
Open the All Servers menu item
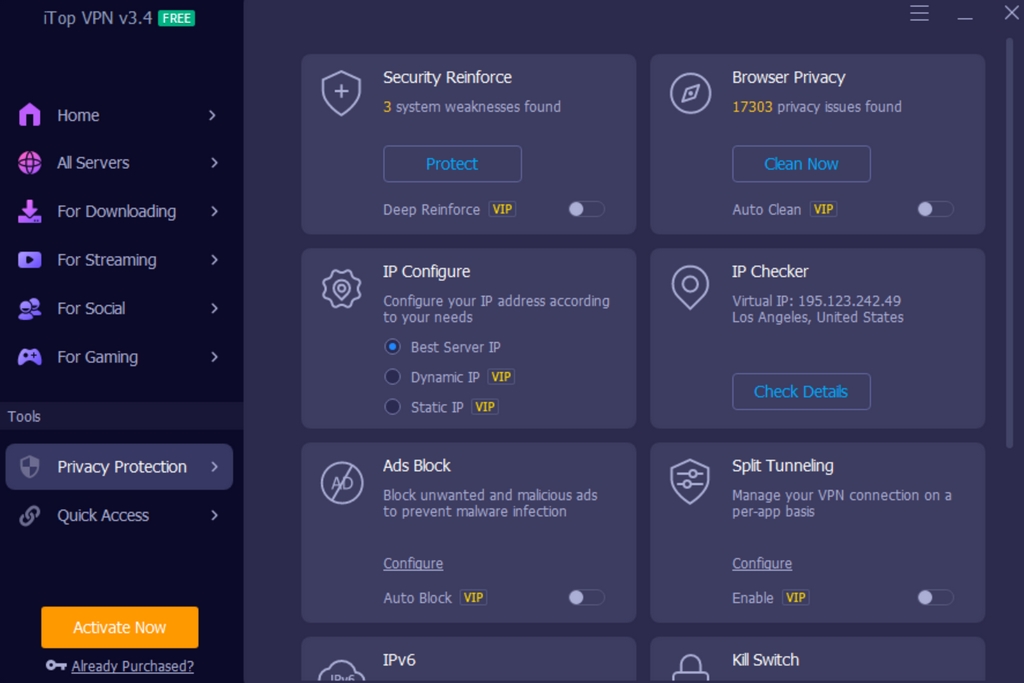(x=119, y=163)
